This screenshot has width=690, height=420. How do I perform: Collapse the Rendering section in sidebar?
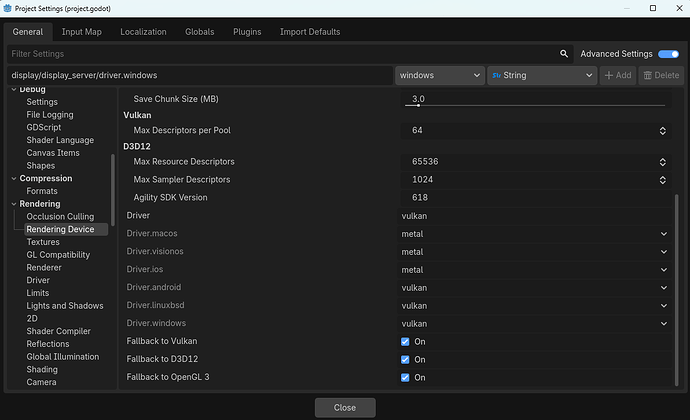[14, 204]
